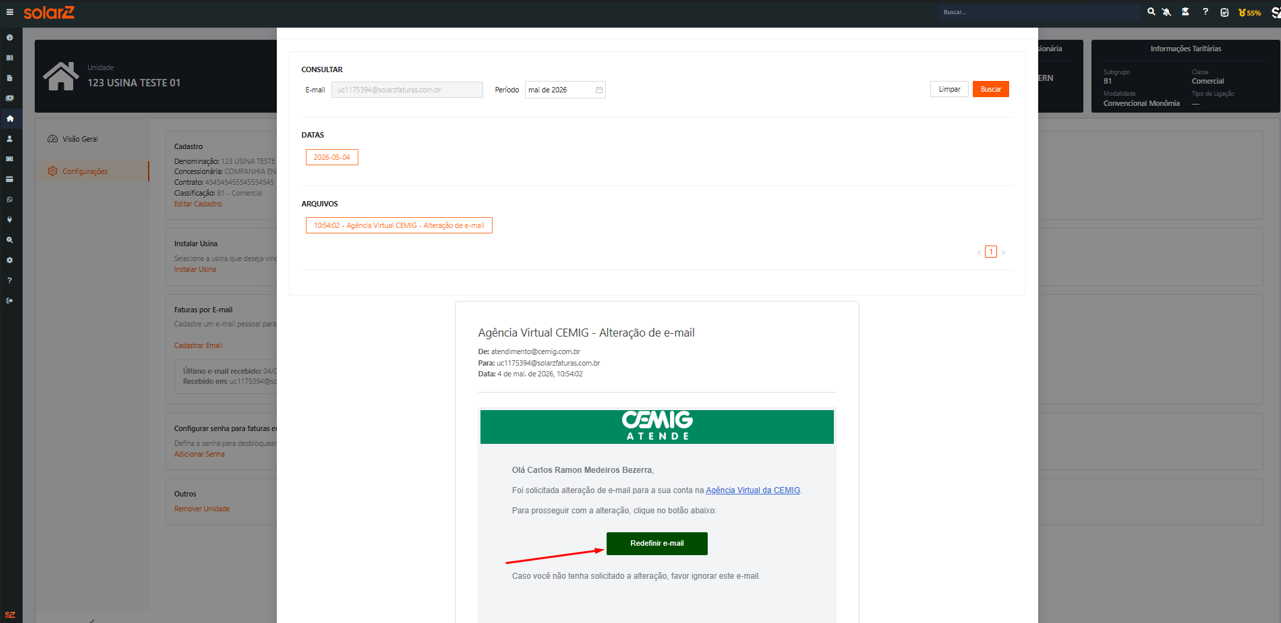
Task: Click the Comercial class value
Action: click(x=1208, y=81)
